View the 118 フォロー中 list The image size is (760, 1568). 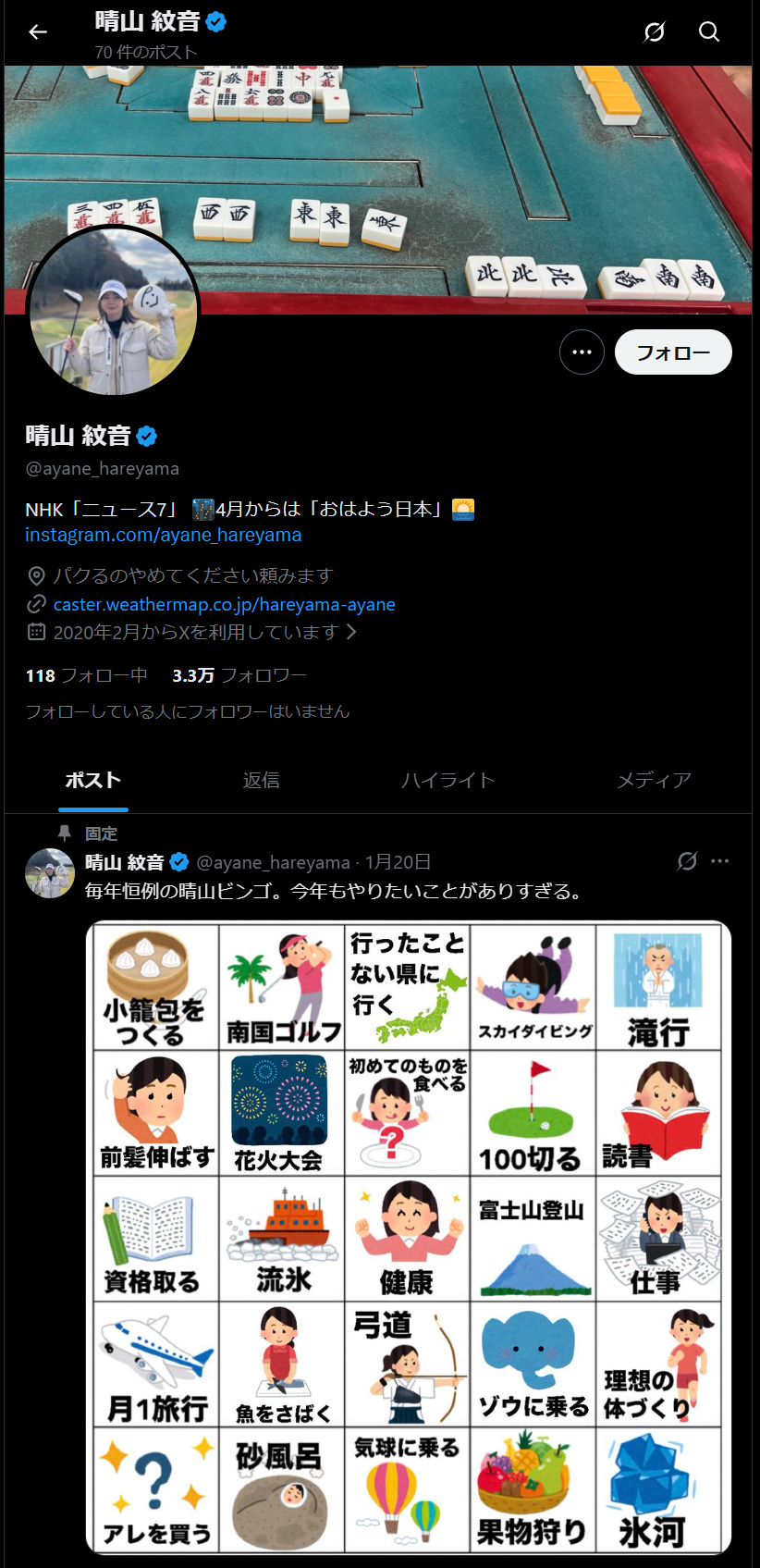[x=87, y=675]
